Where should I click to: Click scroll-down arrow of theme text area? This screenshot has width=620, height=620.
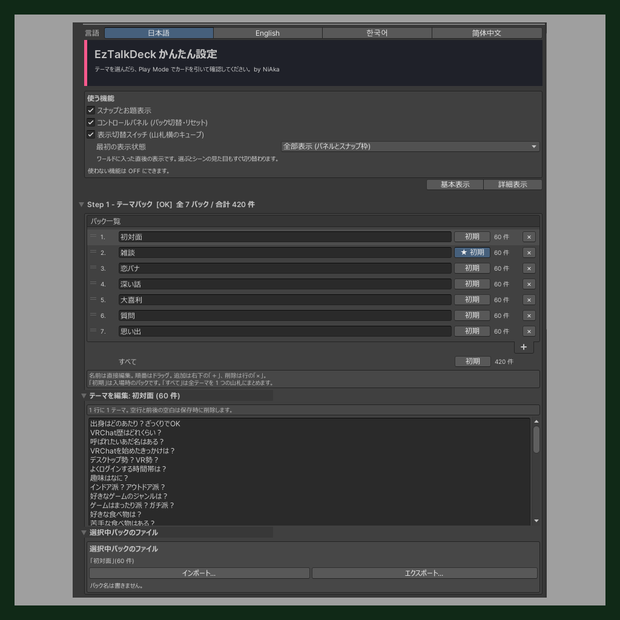536,521
